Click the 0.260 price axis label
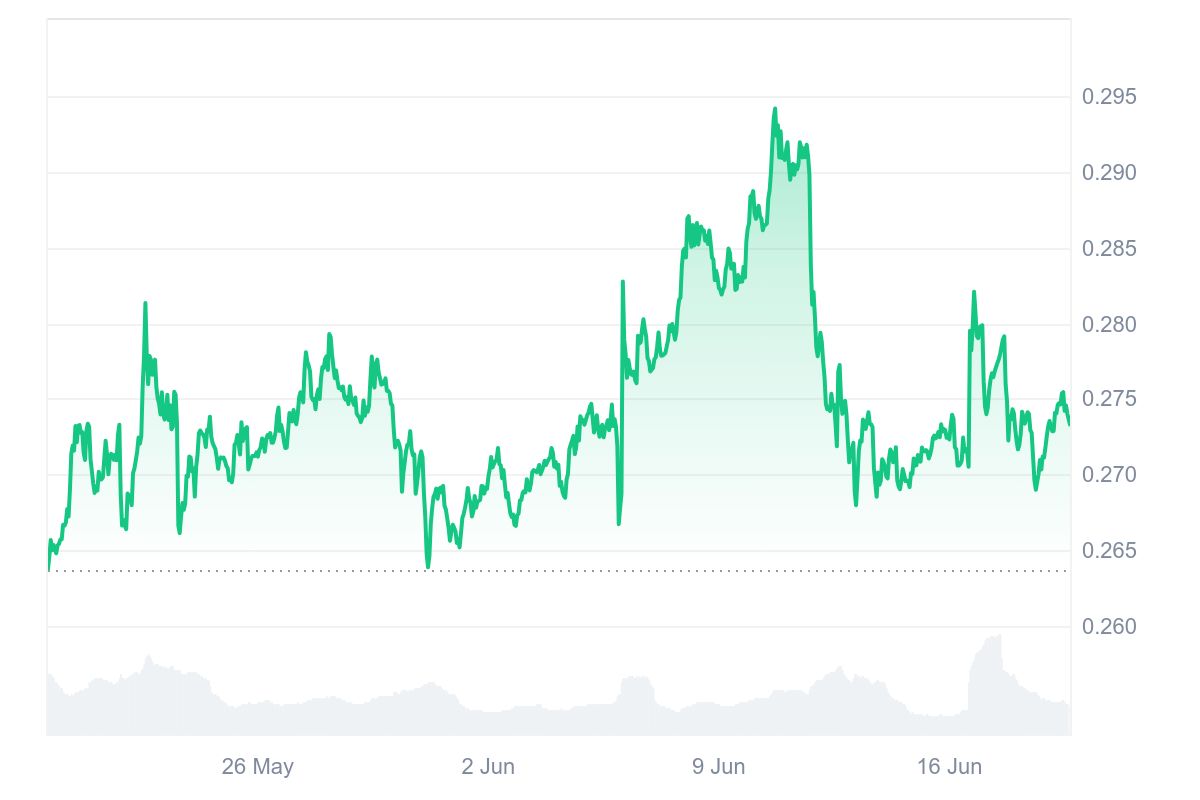1200x800 pixels. tap(1110, 626)
